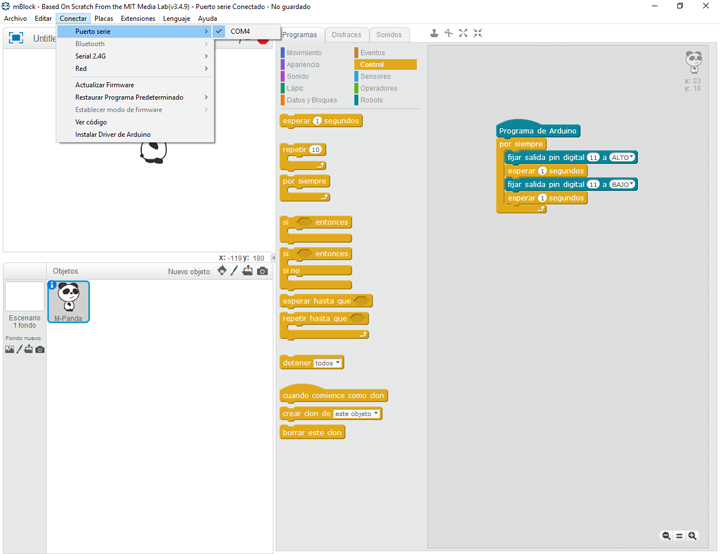Zoom in on the scripts area
Viewport: 720px width, 554px height.
[692, 536]
